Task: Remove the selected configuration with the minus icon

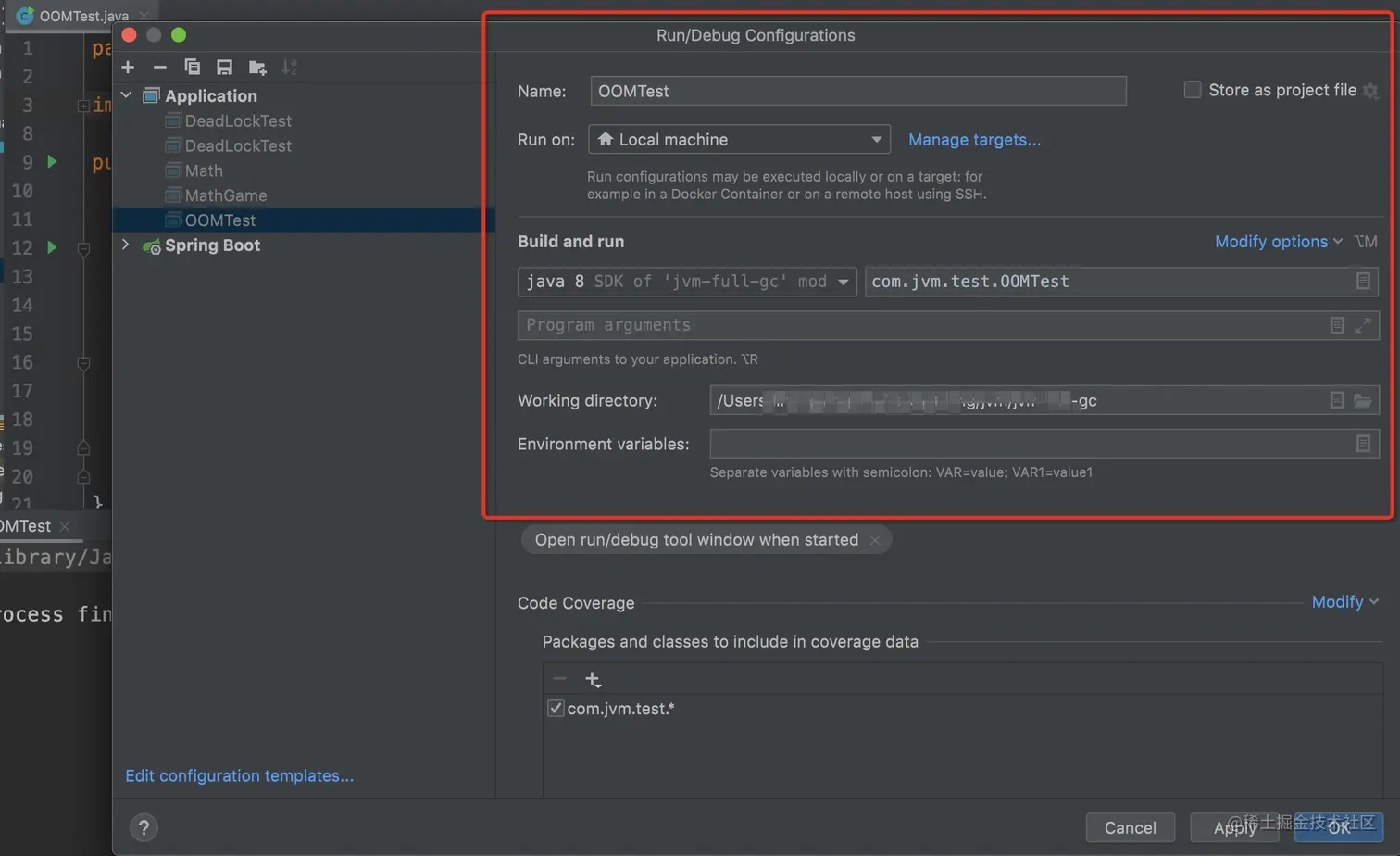Action: 159,67
